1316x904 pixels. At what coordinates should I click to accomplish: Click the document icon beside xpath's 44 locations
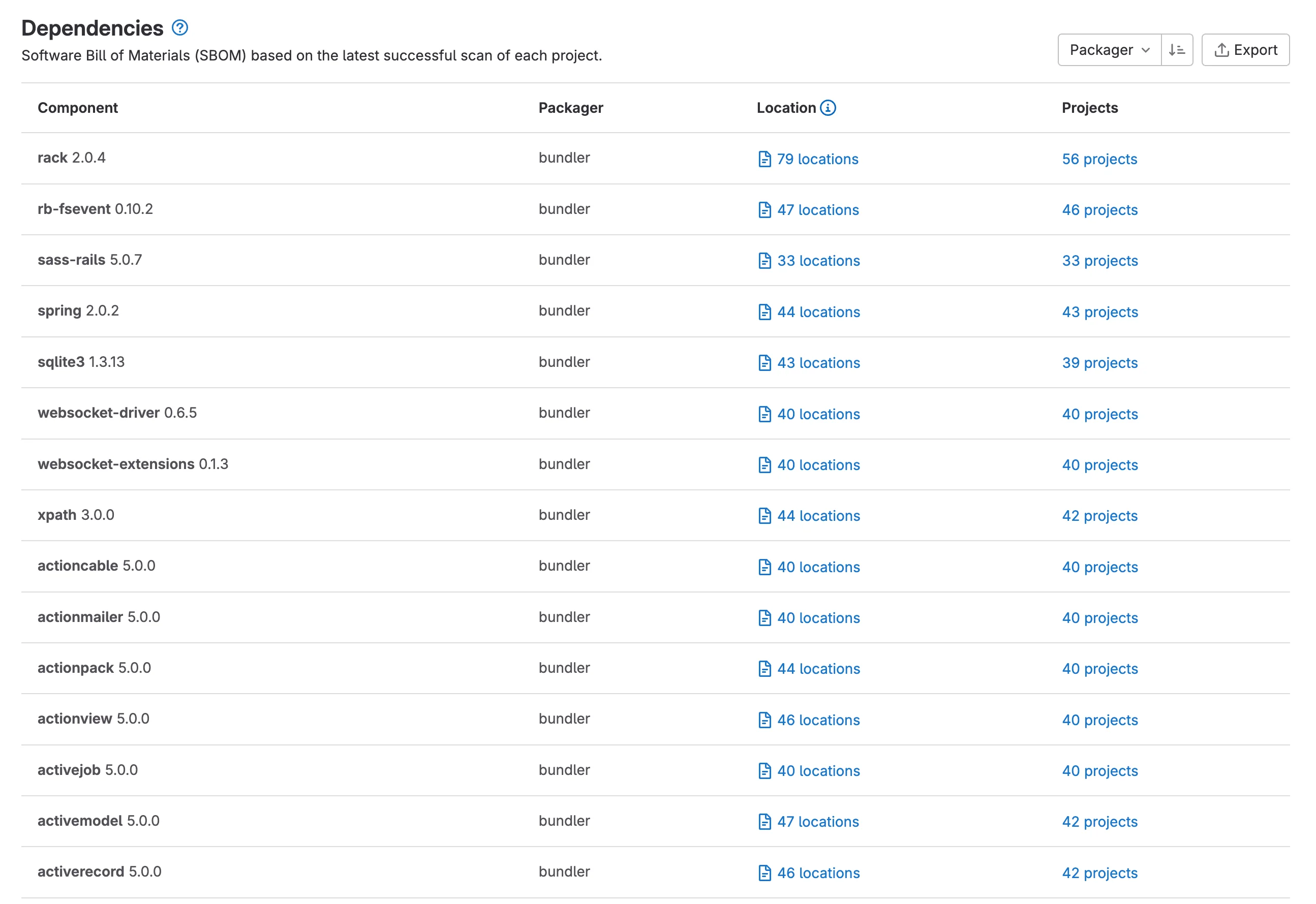point(765,516)
